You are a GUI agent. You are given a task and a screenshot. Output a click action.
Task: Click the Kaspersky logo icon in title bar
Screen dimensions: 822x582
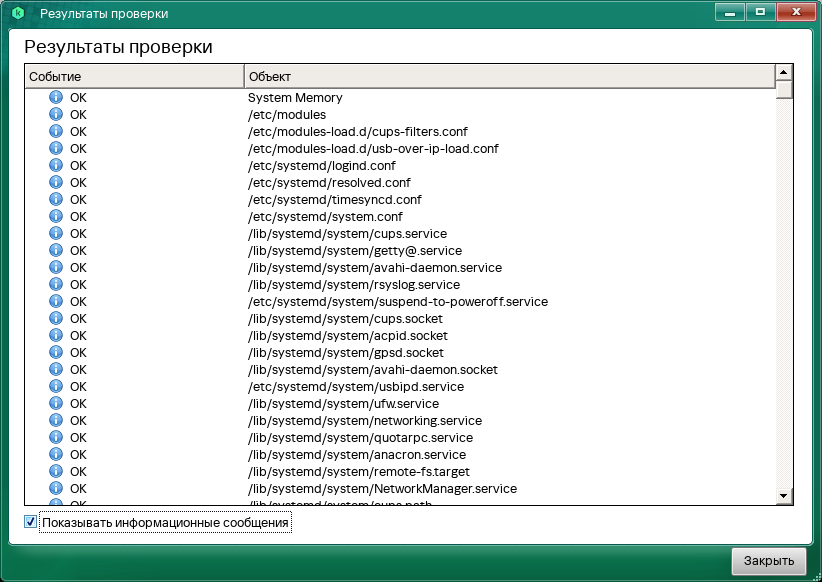coord(17,13)
